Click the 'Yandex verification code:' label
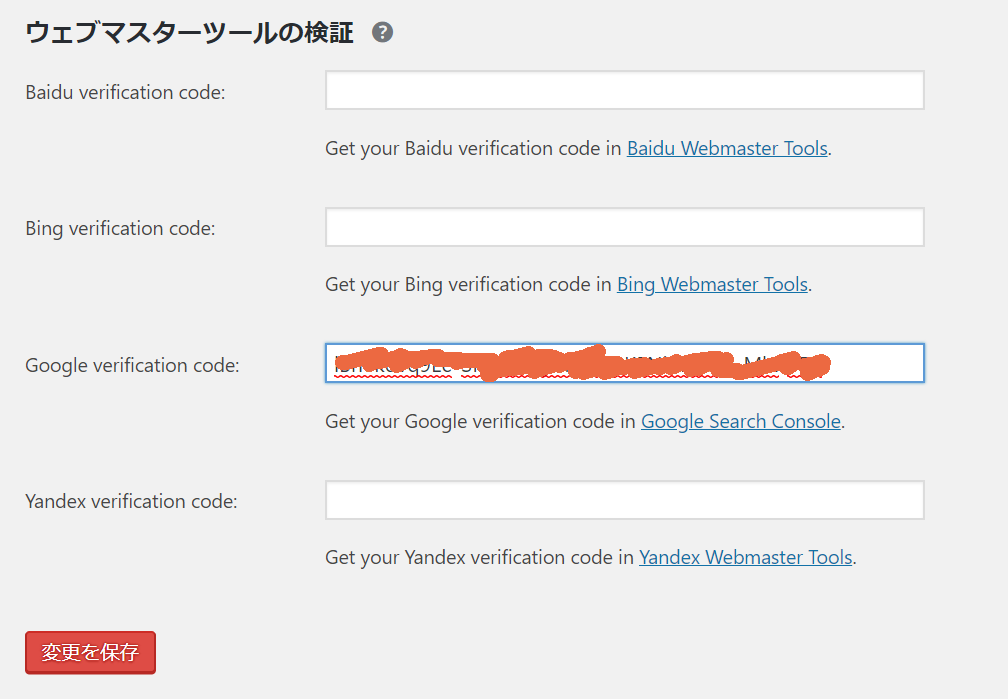The height and width of the screenshot is (699, 1008). coord(131,502)
